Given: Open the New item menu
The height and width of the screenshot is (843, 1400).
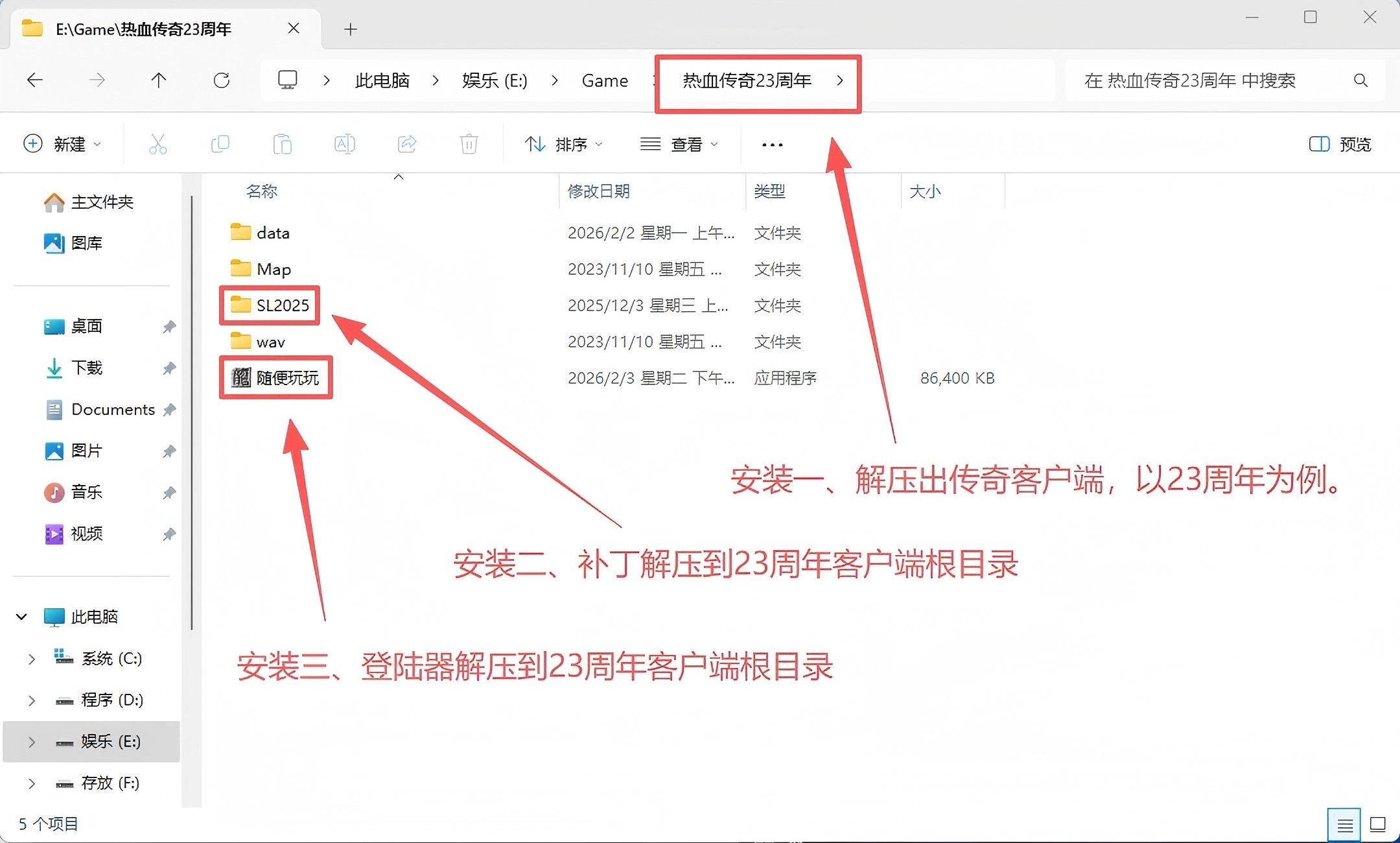Looking at the screenshot, I should [62, 144].
